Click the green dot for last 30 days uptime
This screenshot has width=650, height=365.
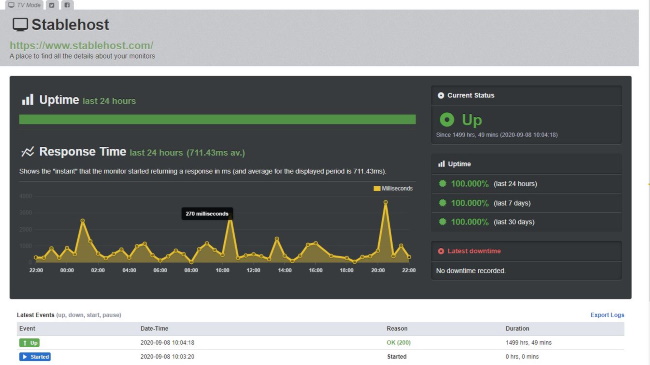(442, 221)
